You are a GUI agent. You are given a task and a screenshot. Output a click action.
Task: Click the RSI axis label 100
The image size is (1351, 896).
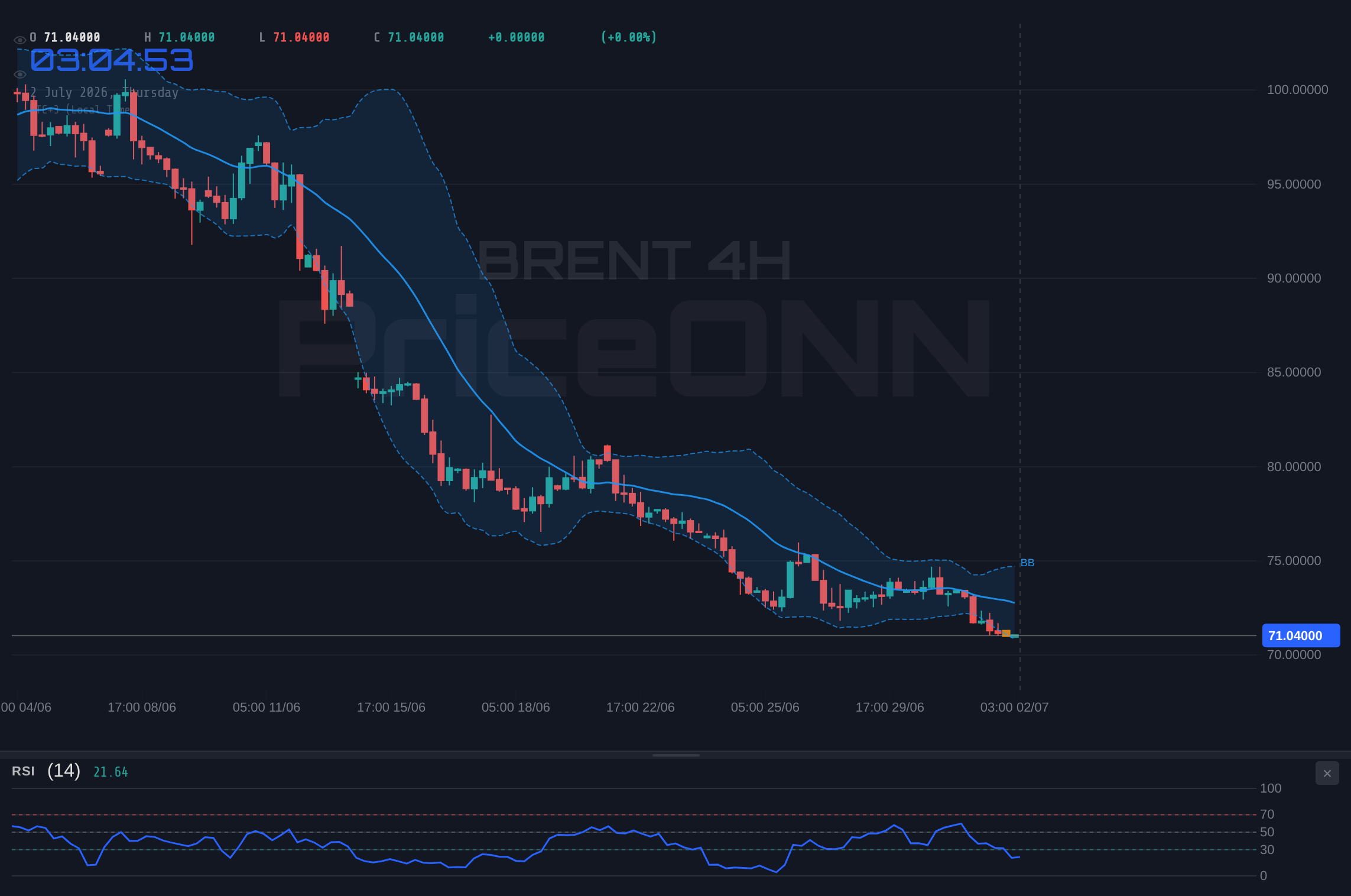click(x=1271, y=788)
